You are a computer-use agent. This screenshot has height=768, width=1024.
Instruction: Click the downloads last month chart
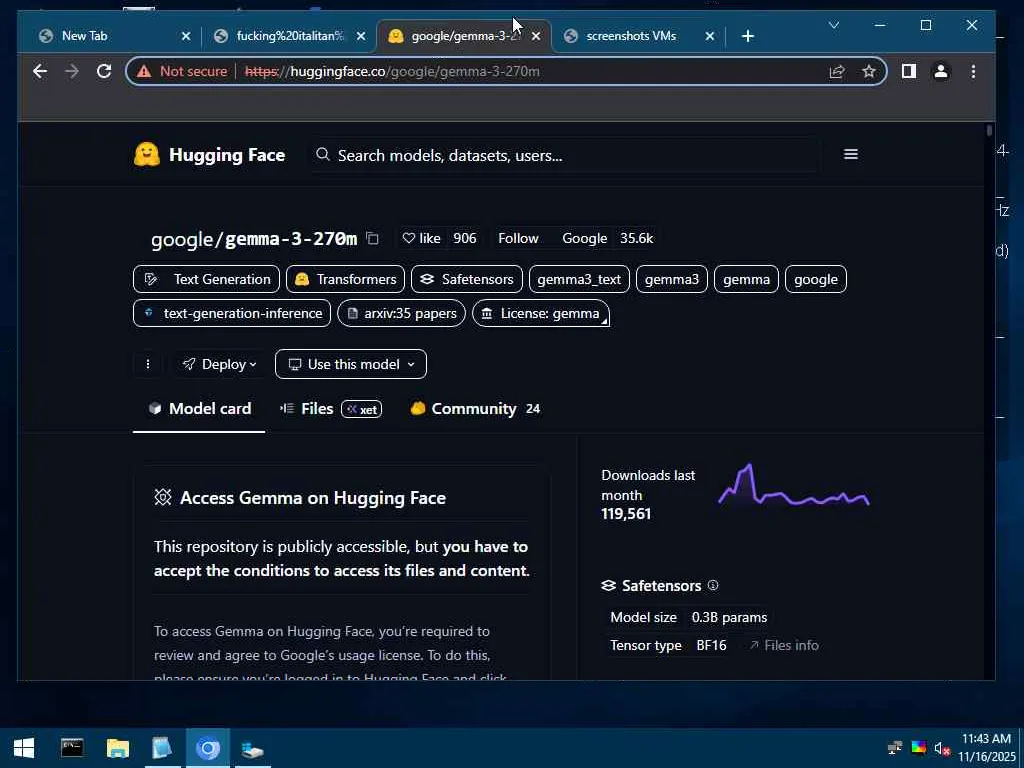click(x=793, y=485)
